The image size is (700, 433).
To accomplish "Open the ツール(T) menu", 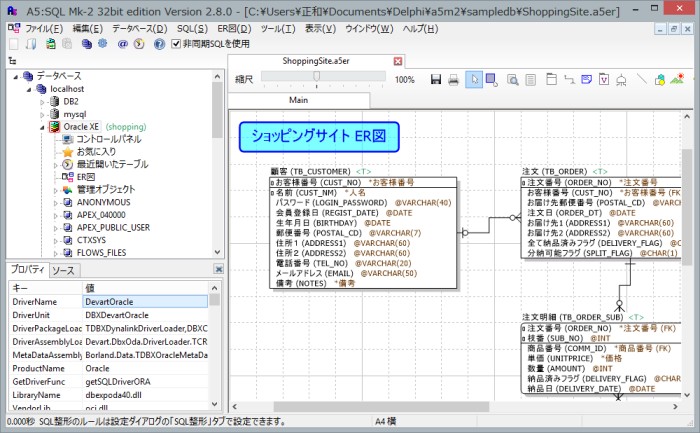I will [x=278, y=29].
